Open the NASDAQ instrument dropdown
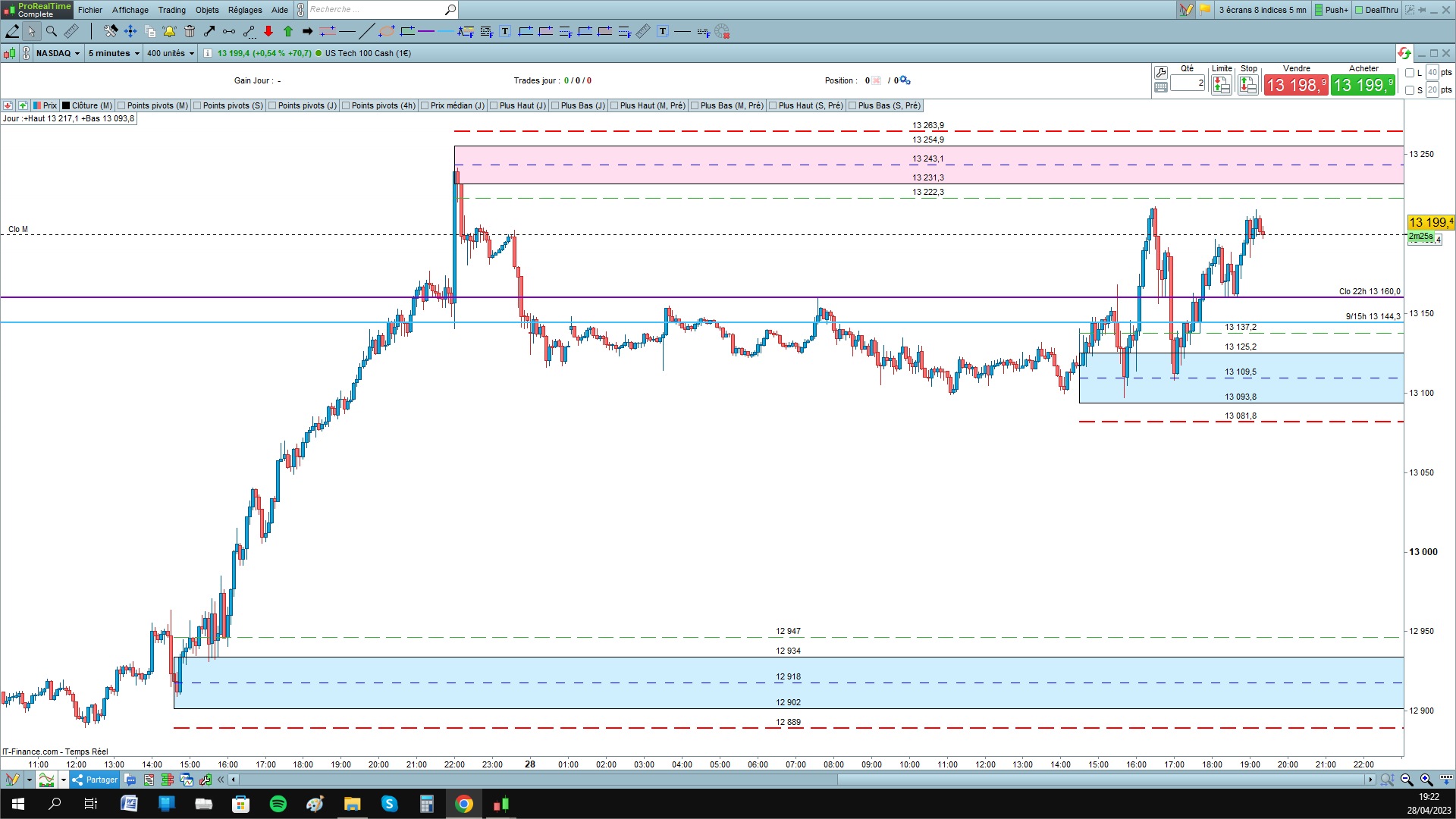Screen dimensions: 1456x819 coord(58,53)
